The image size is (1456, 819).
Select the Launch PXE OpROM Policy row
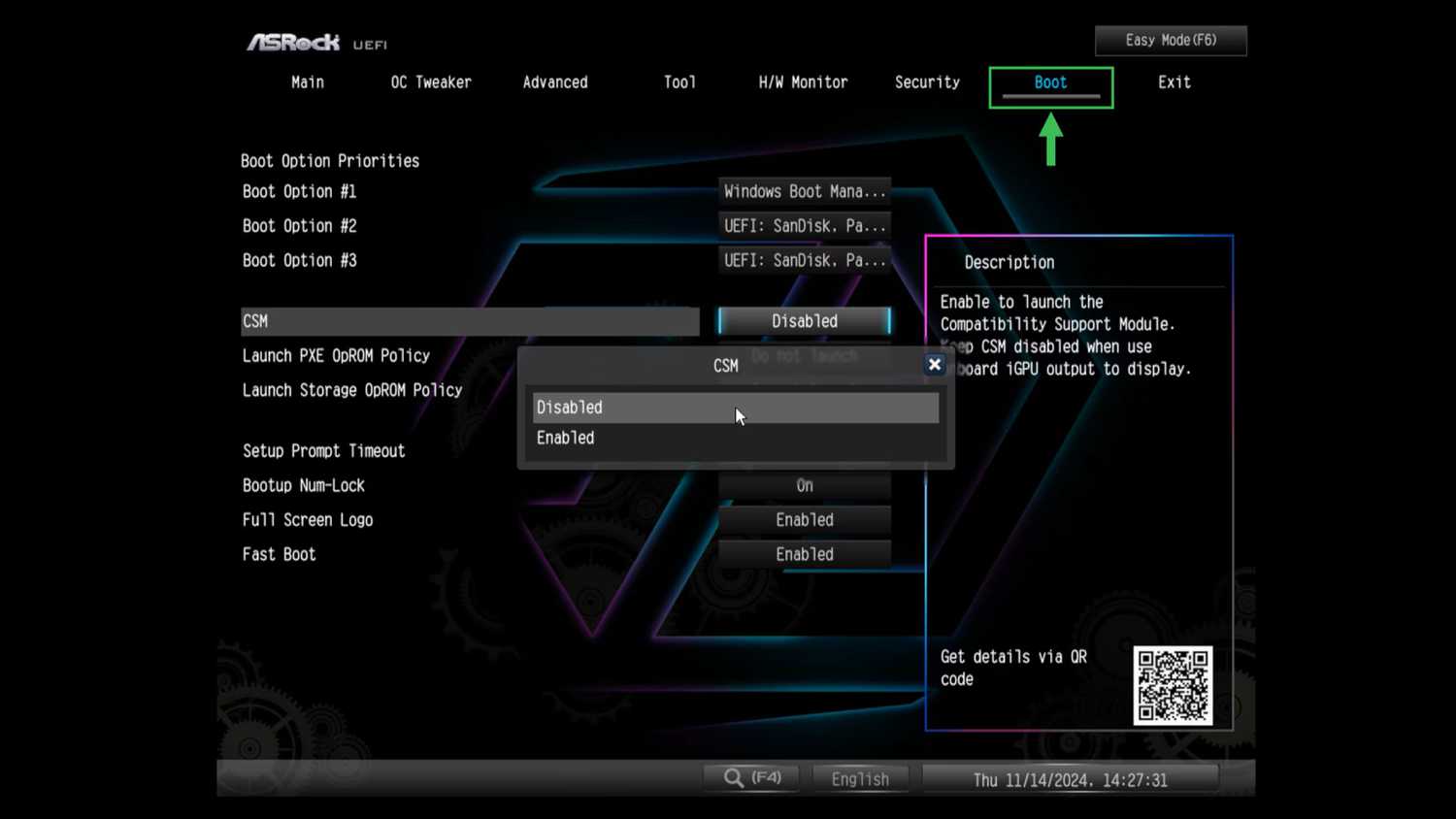point(336,356)
